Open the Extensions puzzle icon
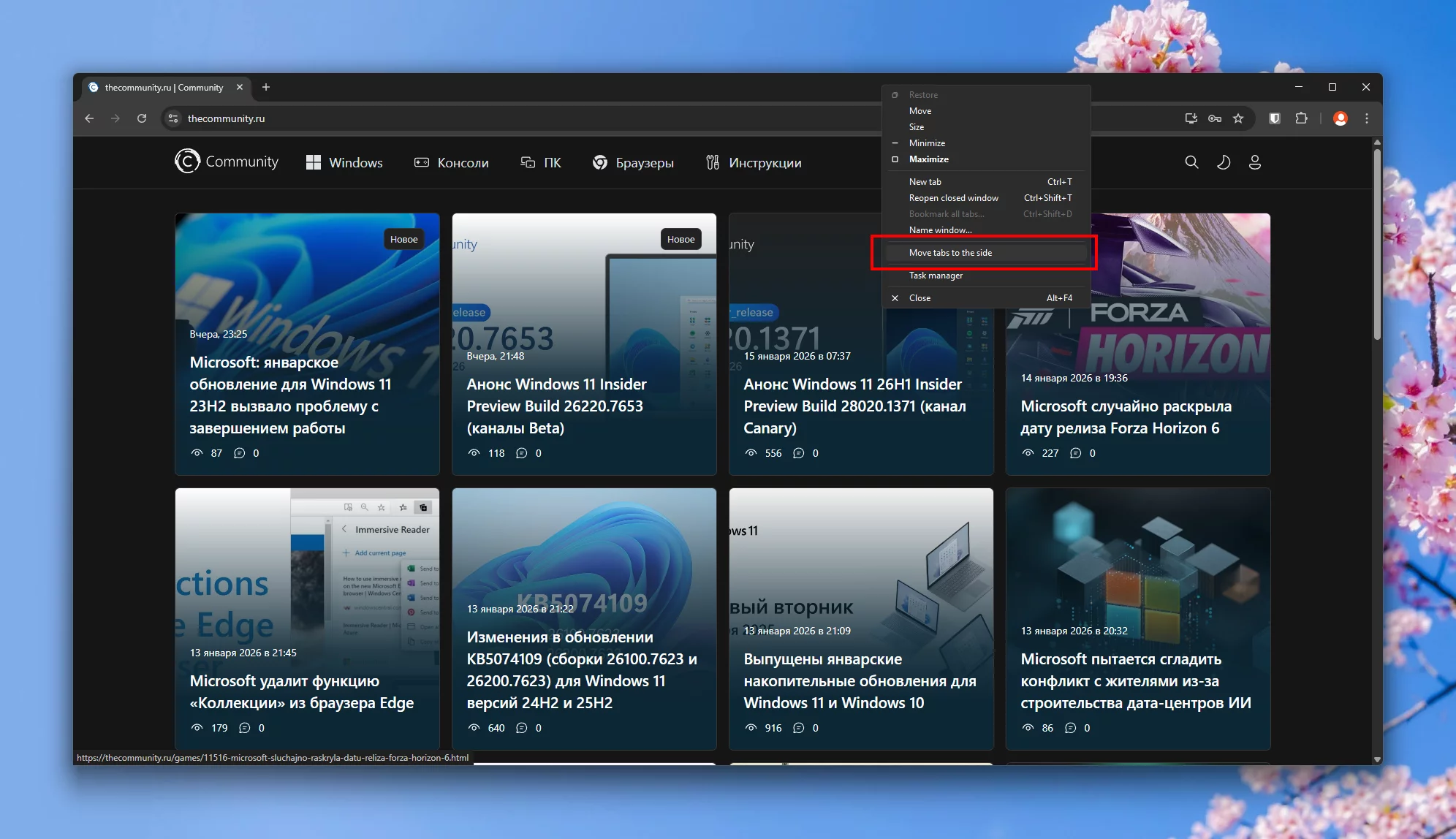1456x839 pixels. point(1301,118)
